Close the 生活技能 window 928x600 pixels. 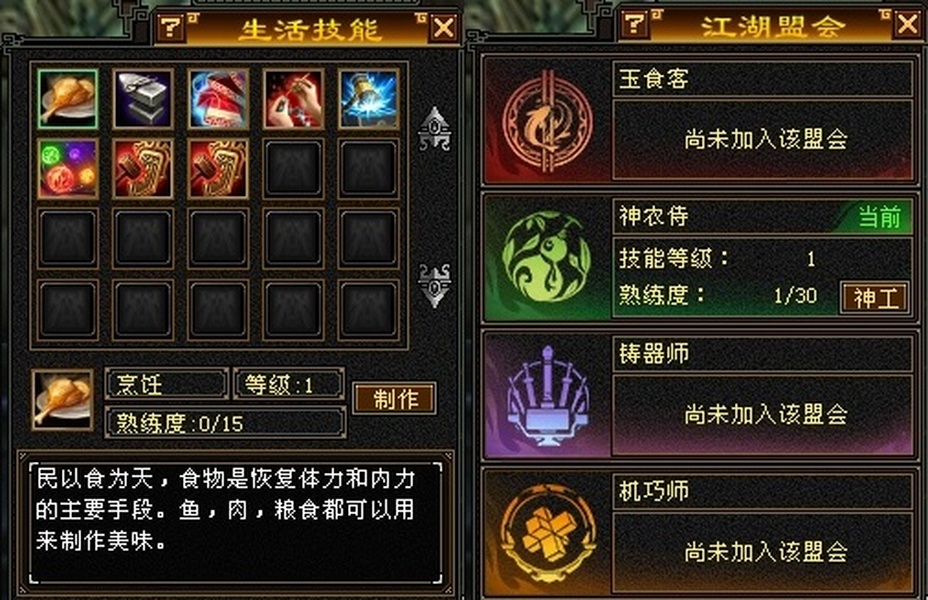click(x=444, y=27)
